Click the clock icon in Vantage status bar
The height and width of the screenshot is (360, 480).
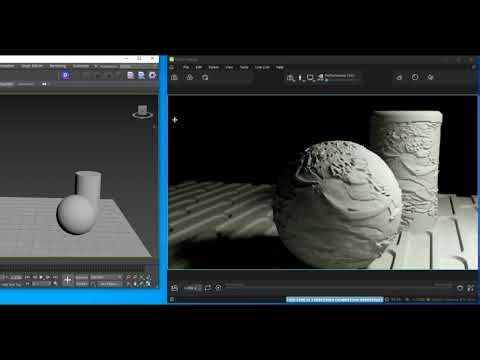click(x=387, y=300)
